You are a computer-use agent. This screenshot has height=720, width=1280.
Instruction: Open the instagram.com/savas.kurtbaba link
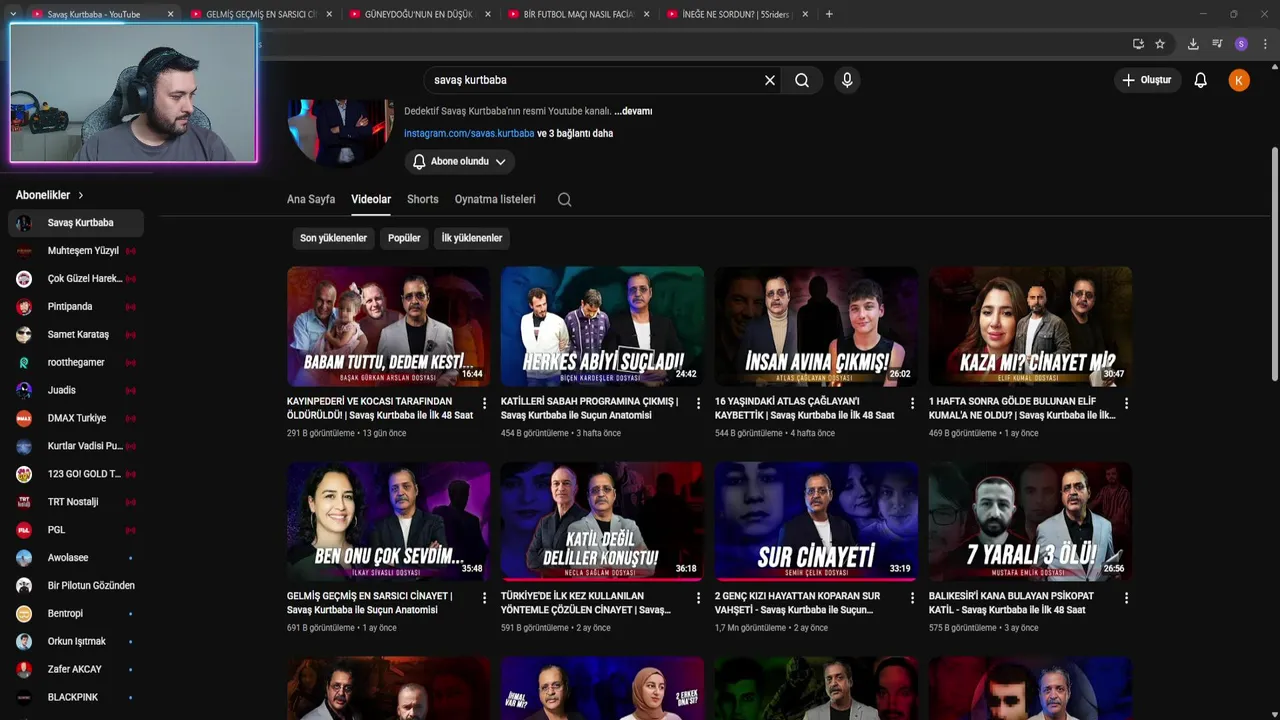pos(469,133)
